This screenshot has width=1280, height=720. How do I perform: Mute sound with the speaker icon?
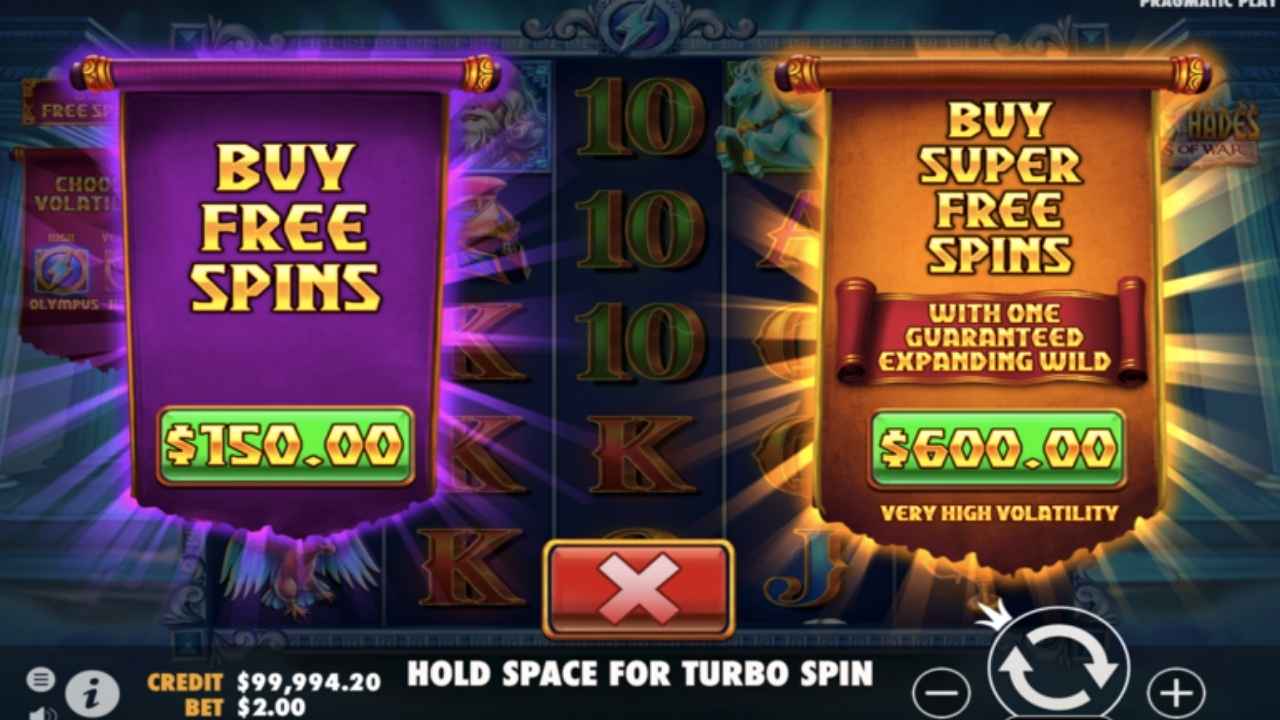[x=40, y=713]
